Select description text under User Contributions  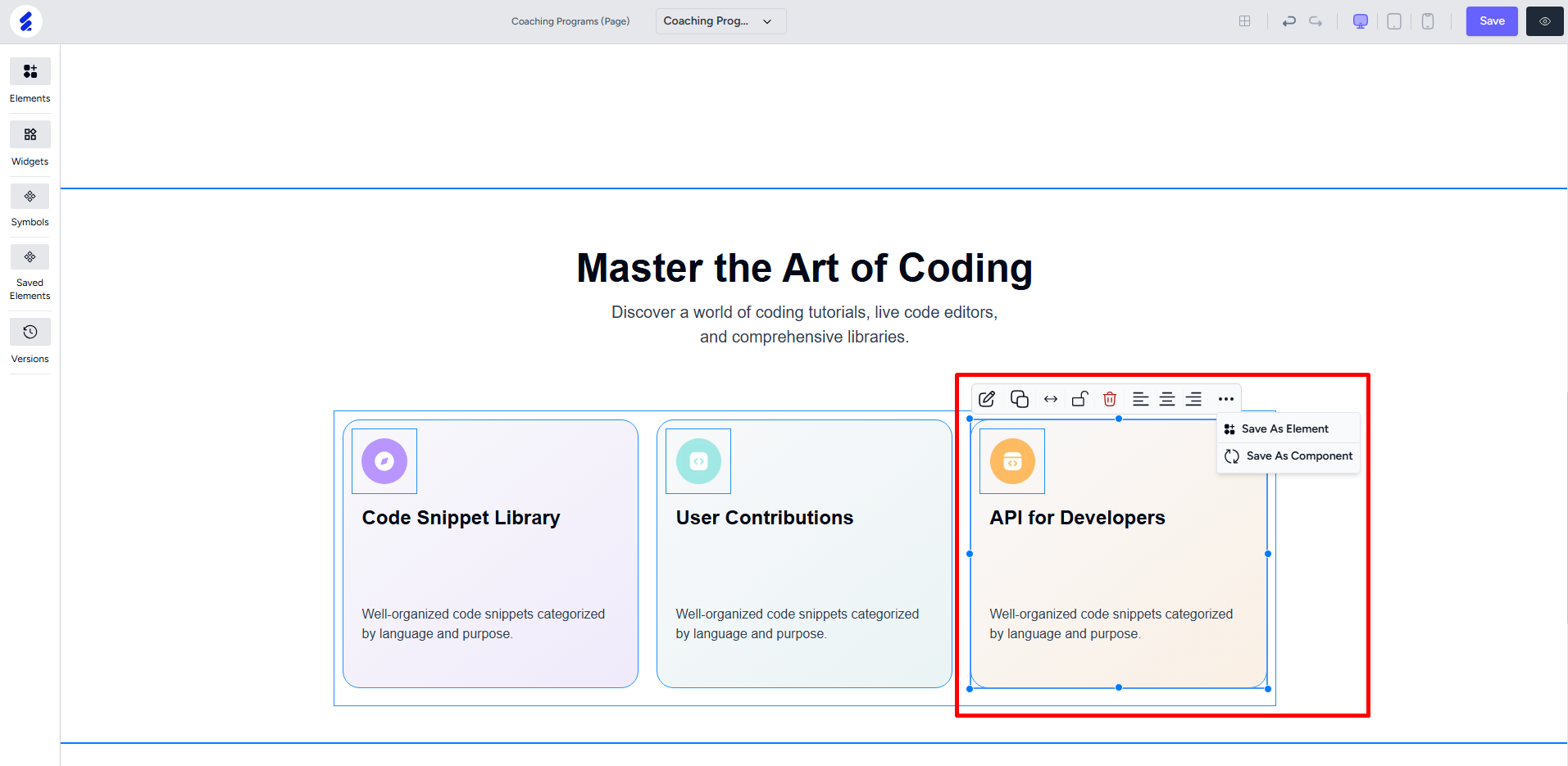click(x=797, y=623)
